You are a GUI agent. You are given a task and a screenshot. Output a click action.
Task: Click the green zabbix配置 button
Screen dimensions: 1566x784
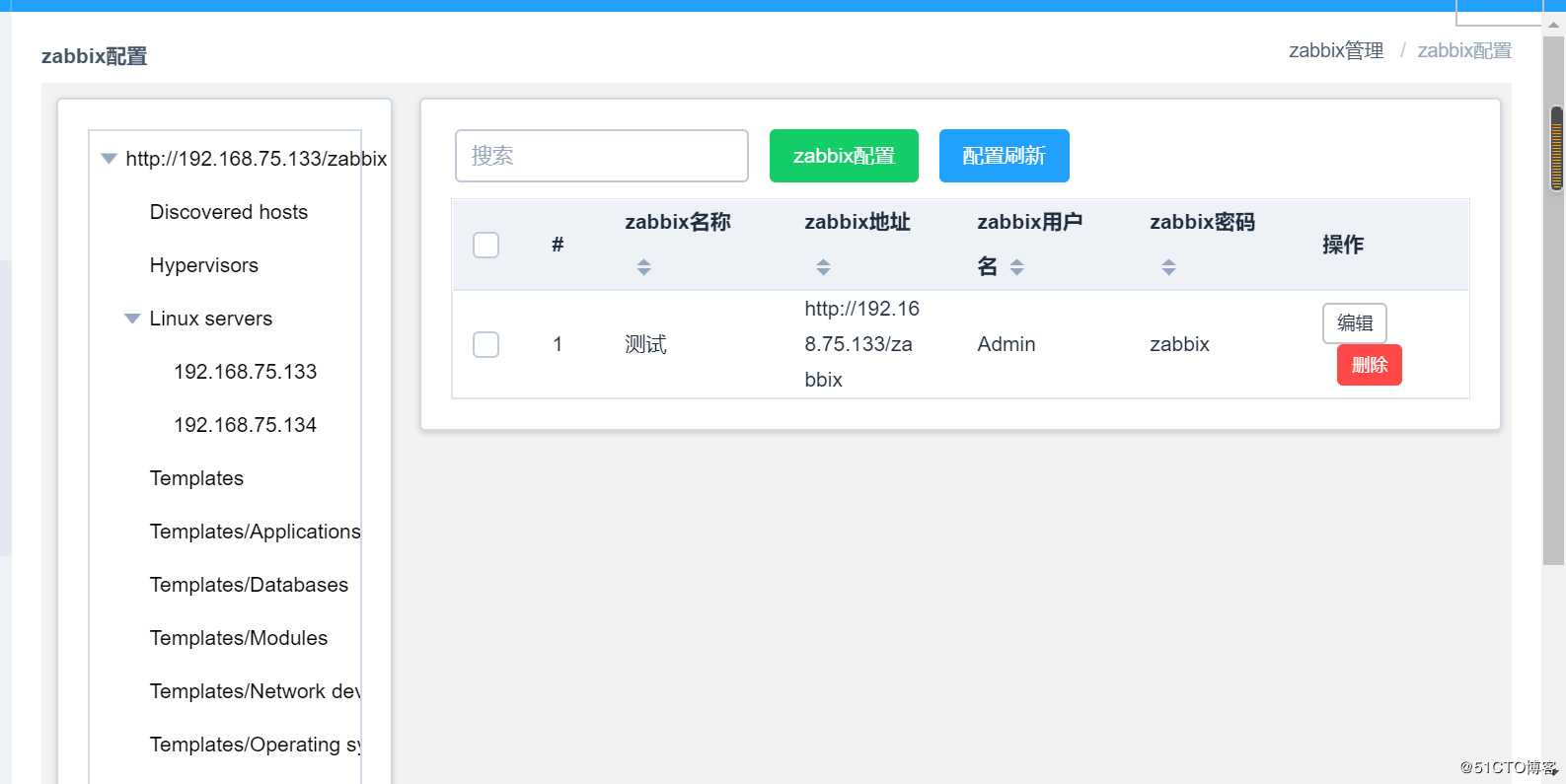(x=844, y=156)
